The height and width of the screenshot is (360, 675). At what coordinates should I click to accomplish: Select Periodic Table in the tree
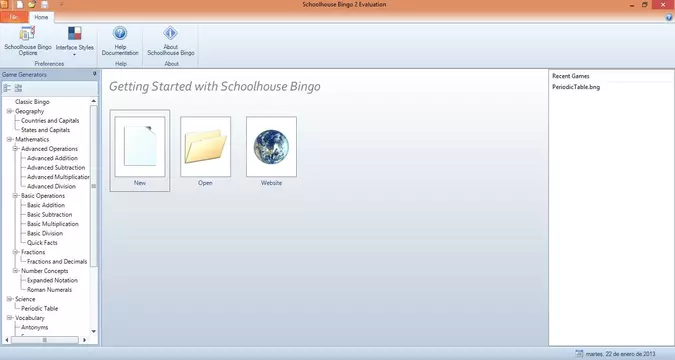pyautogui.click(x=39, y=308)
